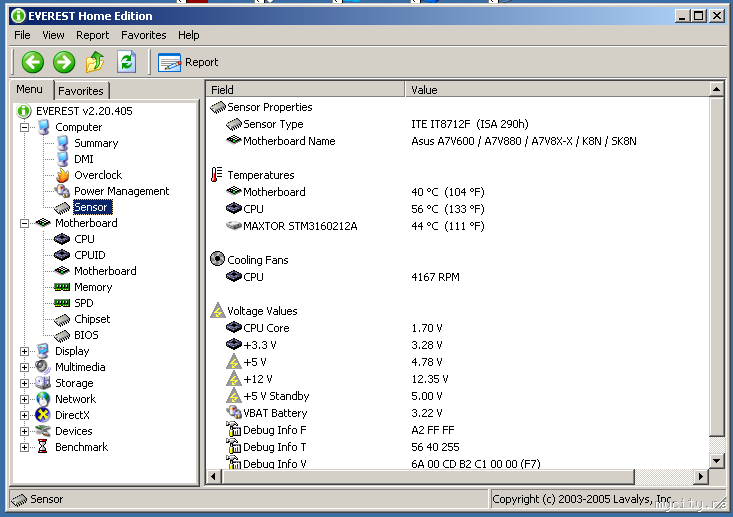Open Overclock via its flame icon
The height and width of the screenshot is (517, 733).
tap(62, 175)
